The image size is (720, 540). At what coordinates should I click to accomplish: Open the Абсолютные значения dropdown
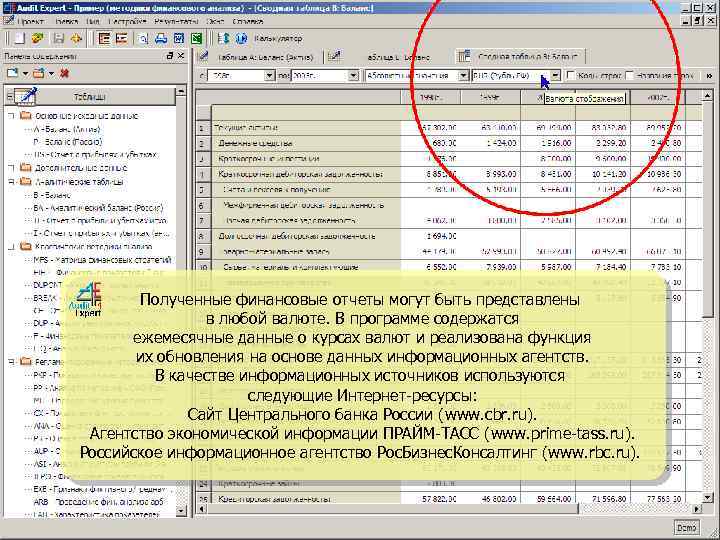[x=463, y=75]
